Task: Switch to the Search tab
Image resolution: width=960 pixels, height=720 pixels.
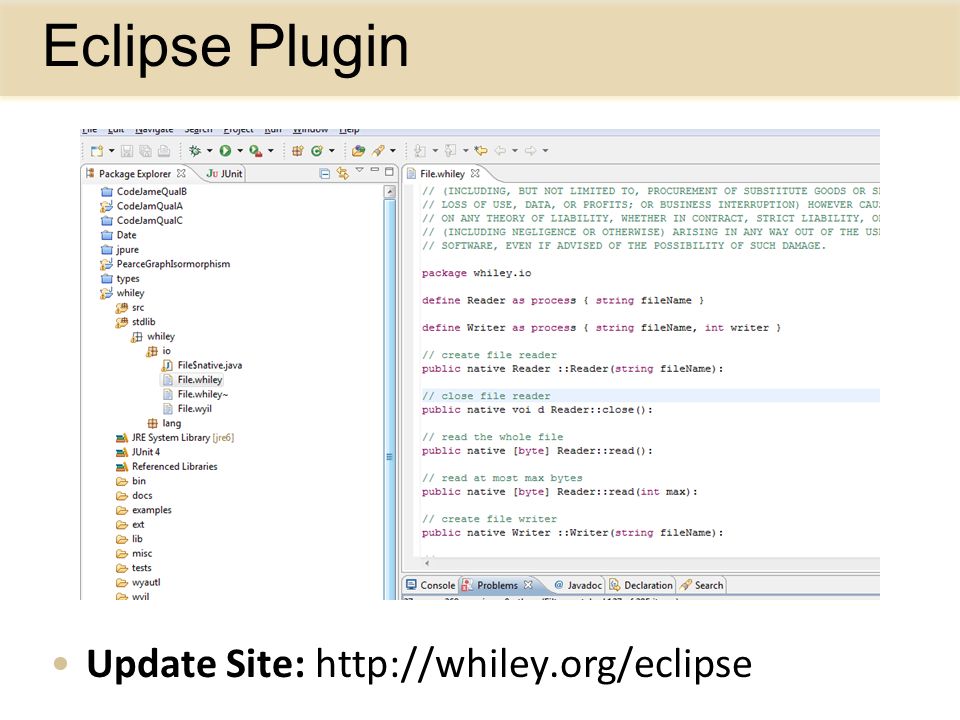Action: (702, 585)
